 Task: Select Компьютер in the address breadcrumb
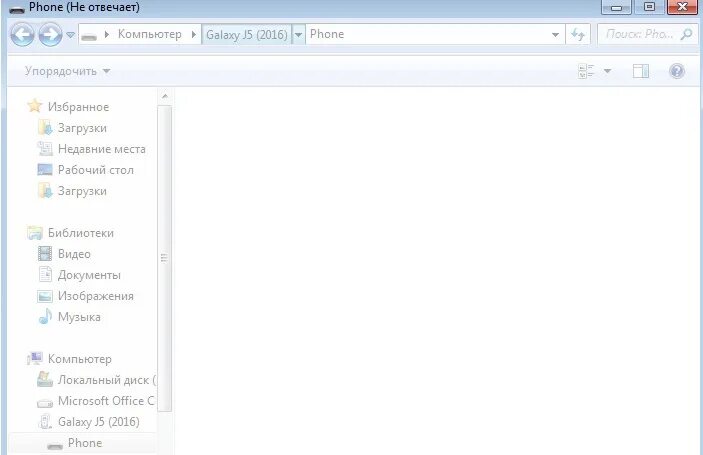pyautogui.click(x=150, y=34)
